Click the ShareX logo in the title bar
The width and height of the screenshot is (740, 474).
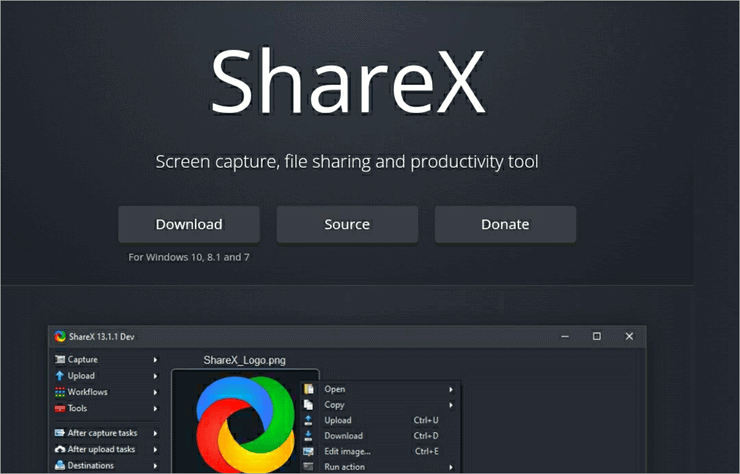click(61, 336)
